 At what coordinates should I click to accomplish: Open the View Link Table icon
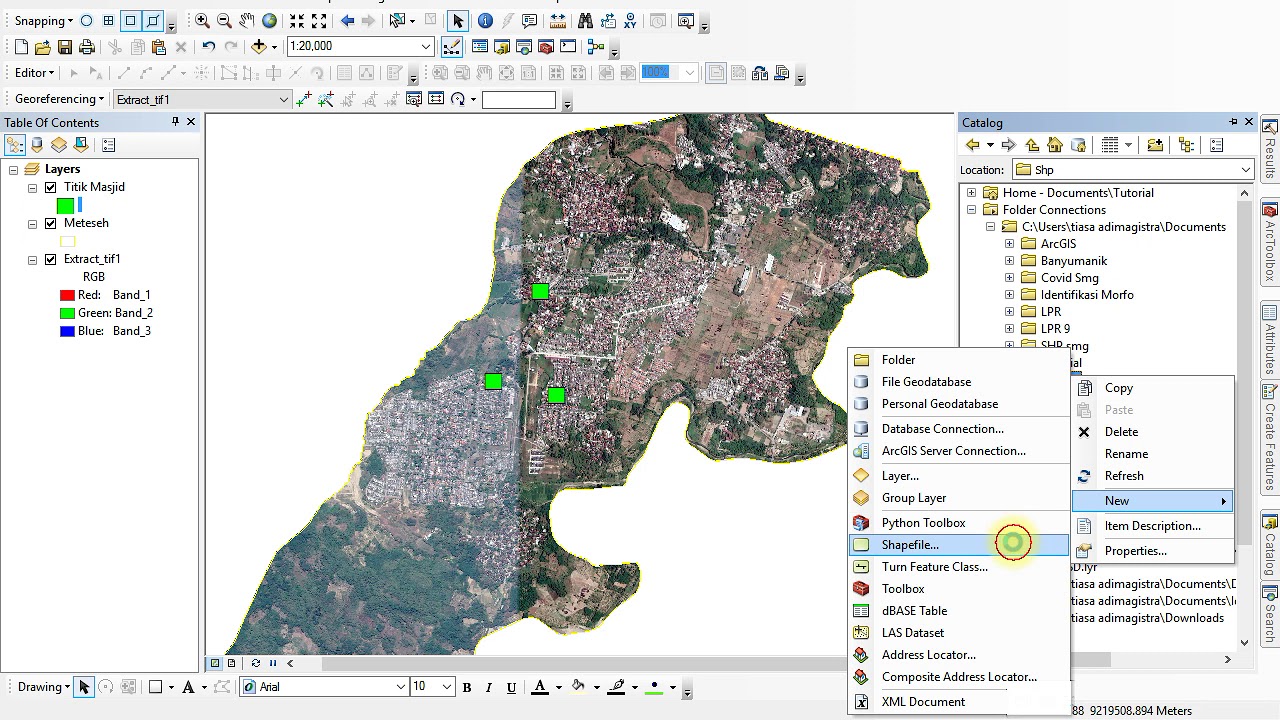click(x=436, y=99)
